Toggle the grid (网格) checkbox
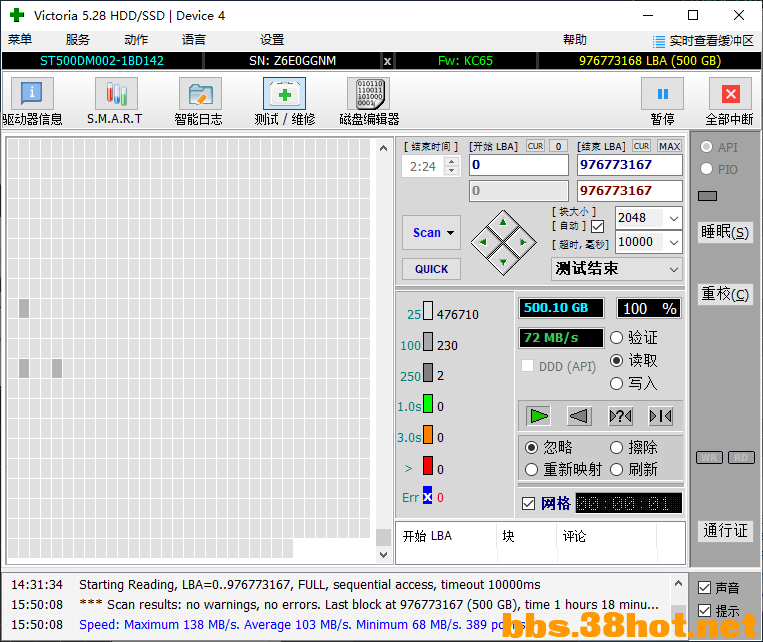 [x=528, y=503]
